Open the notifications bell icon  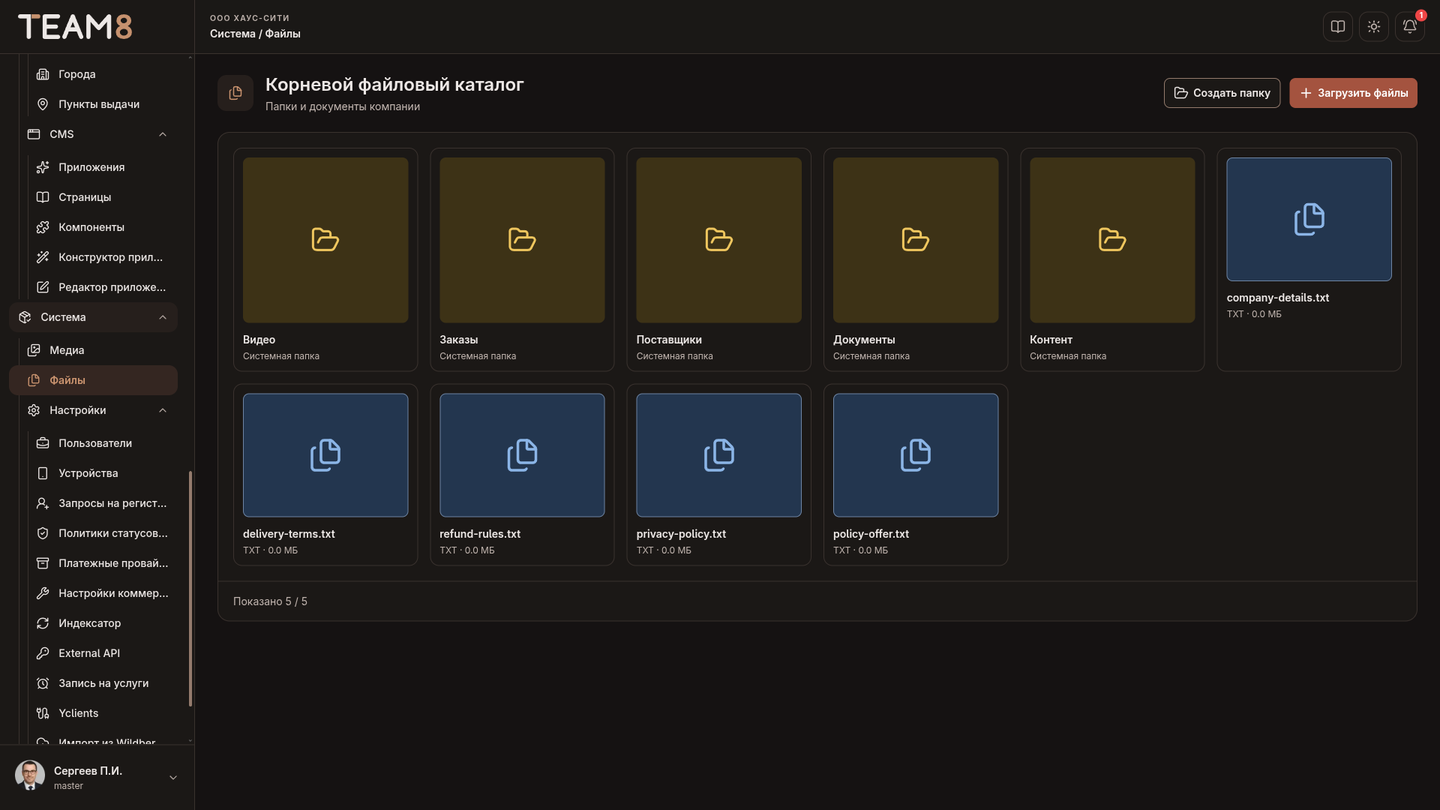click(x=1410, y=27)
